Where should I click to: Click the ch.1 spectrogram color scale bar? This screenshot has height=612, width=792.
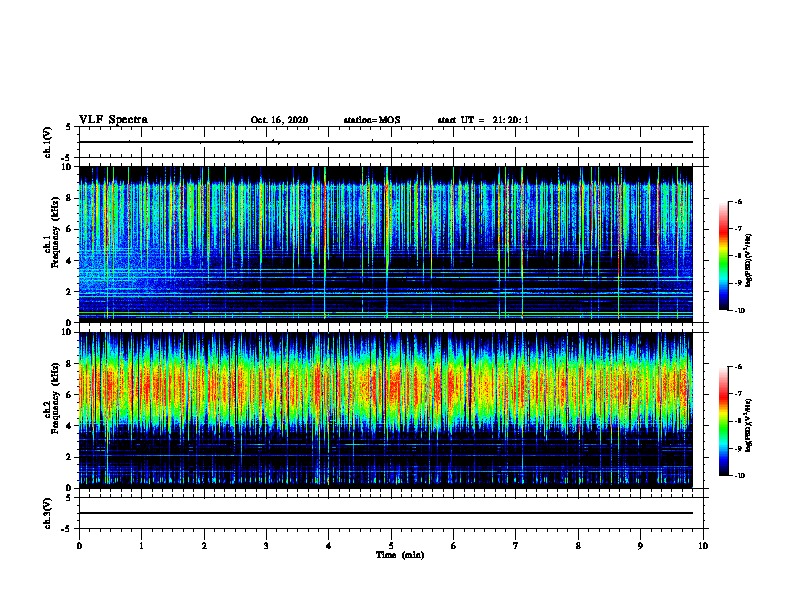pos(724,256)
